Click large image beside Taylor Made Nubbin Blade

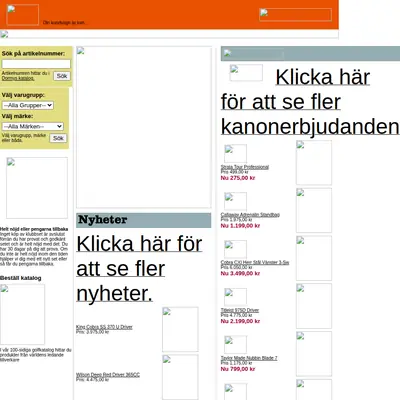coord(314,354)
